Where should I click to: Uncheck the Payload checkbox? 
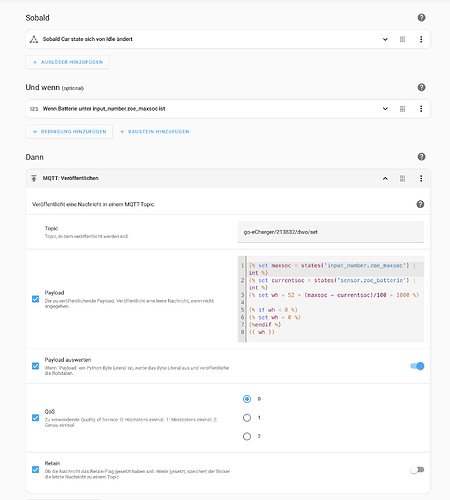point(35,299)
